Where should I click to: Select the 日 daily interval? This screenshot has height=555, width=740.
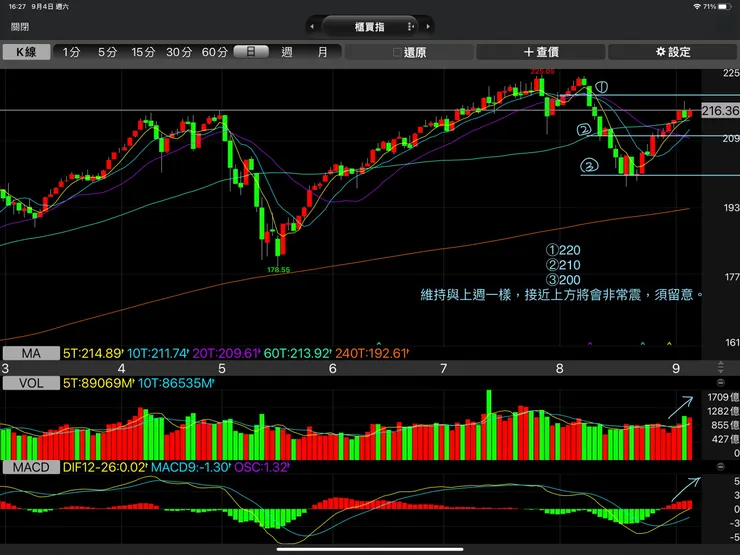(x=251, y=52)
